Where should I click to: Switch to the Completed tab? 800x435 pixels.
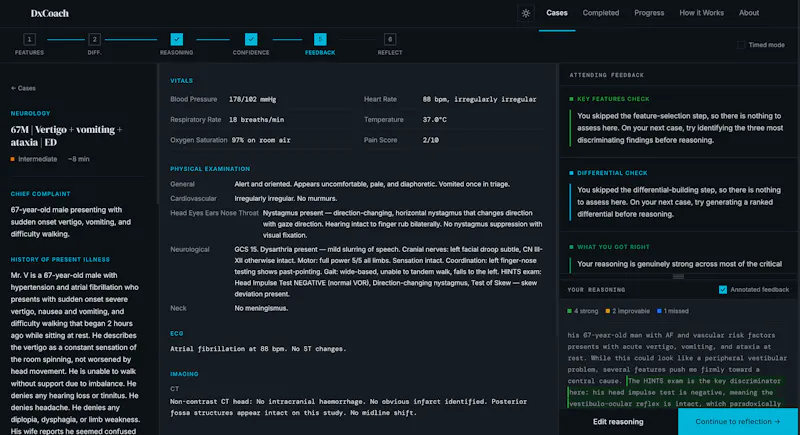tap(601, 13)
